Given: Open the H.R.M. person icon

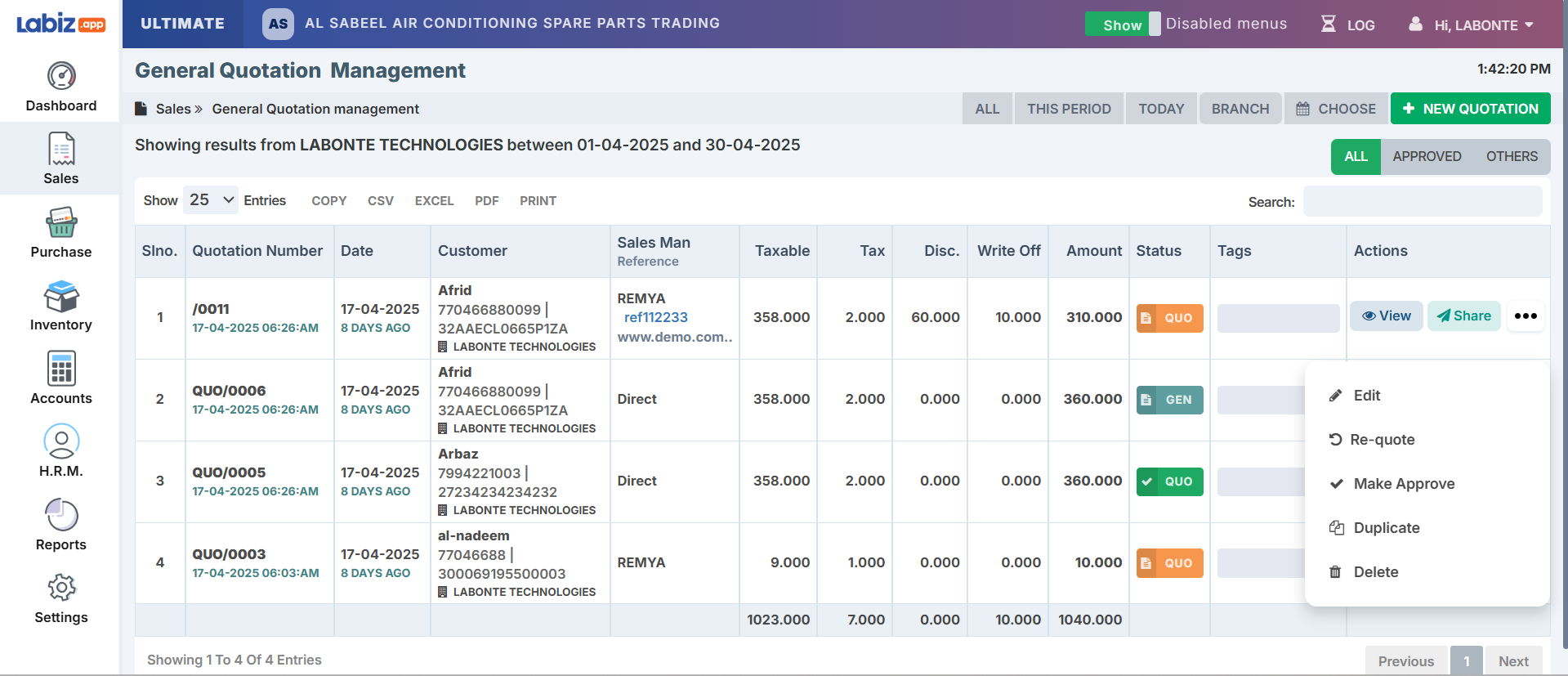Looking at the screenshot, I should point(61,441).
